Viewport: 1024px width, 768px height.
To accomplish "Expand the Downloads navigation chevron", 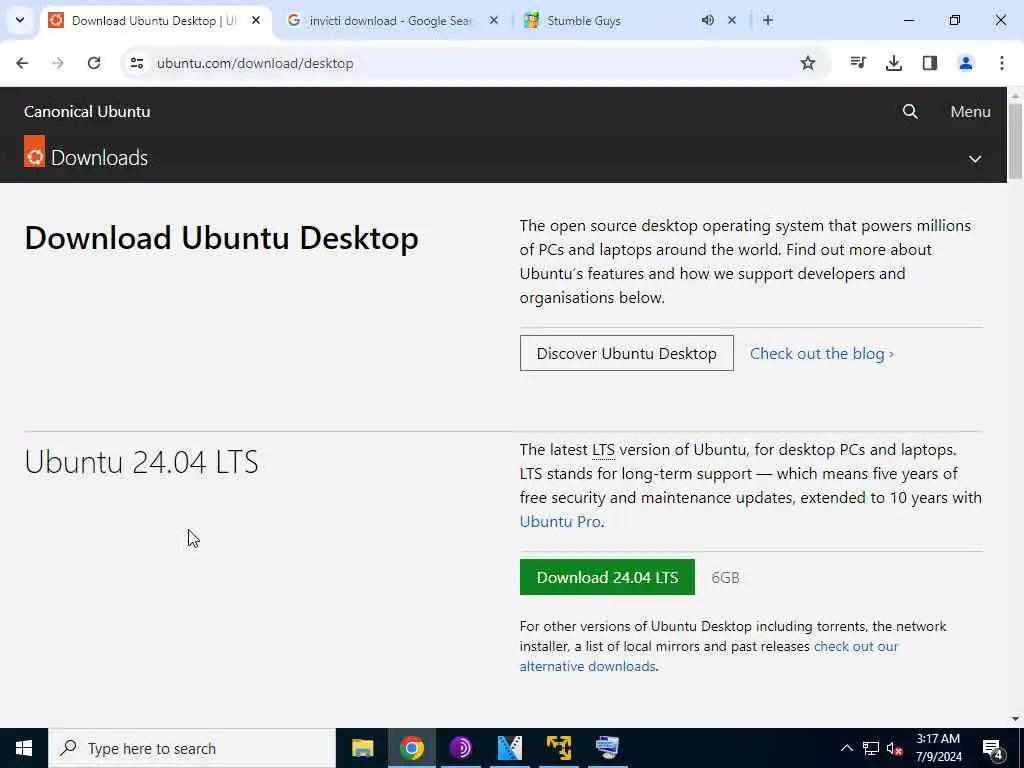I will pos(974,159).
